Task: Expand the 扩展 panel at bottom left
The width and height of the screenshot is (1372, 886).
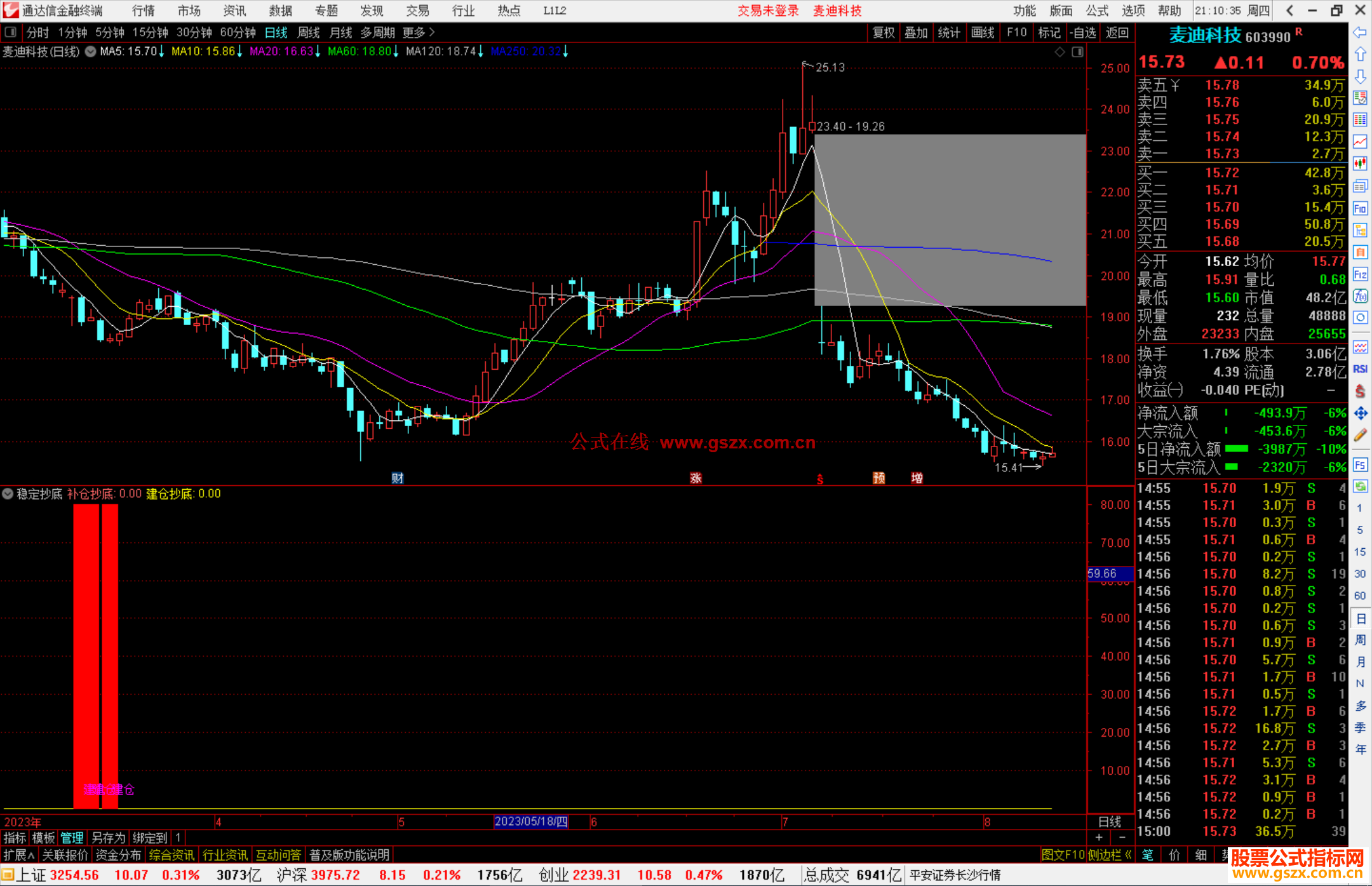Action: pyautogui.click(x=19, y=855)
